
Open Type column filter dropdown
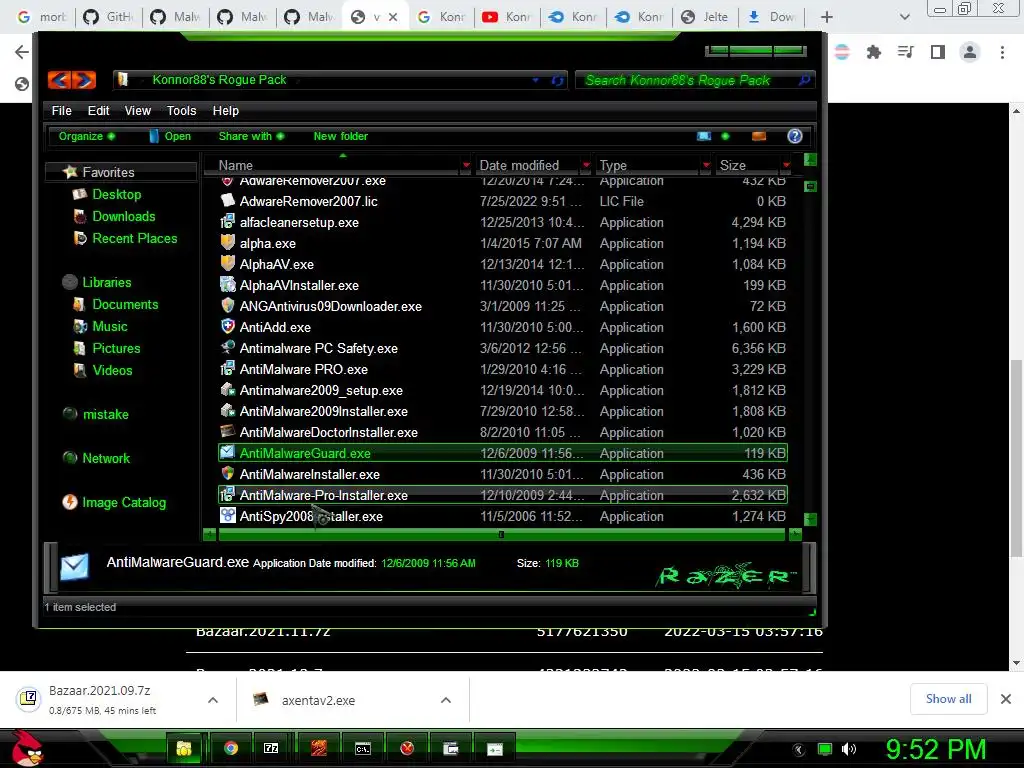click(x=705, y=165)
